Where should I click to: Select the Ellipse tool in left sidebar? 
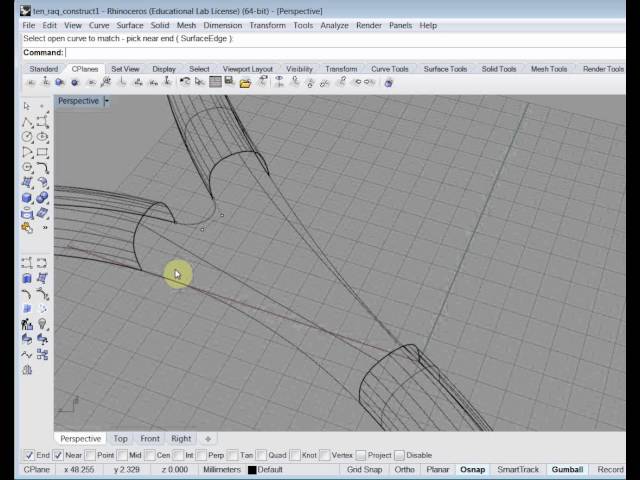[42, 137]
